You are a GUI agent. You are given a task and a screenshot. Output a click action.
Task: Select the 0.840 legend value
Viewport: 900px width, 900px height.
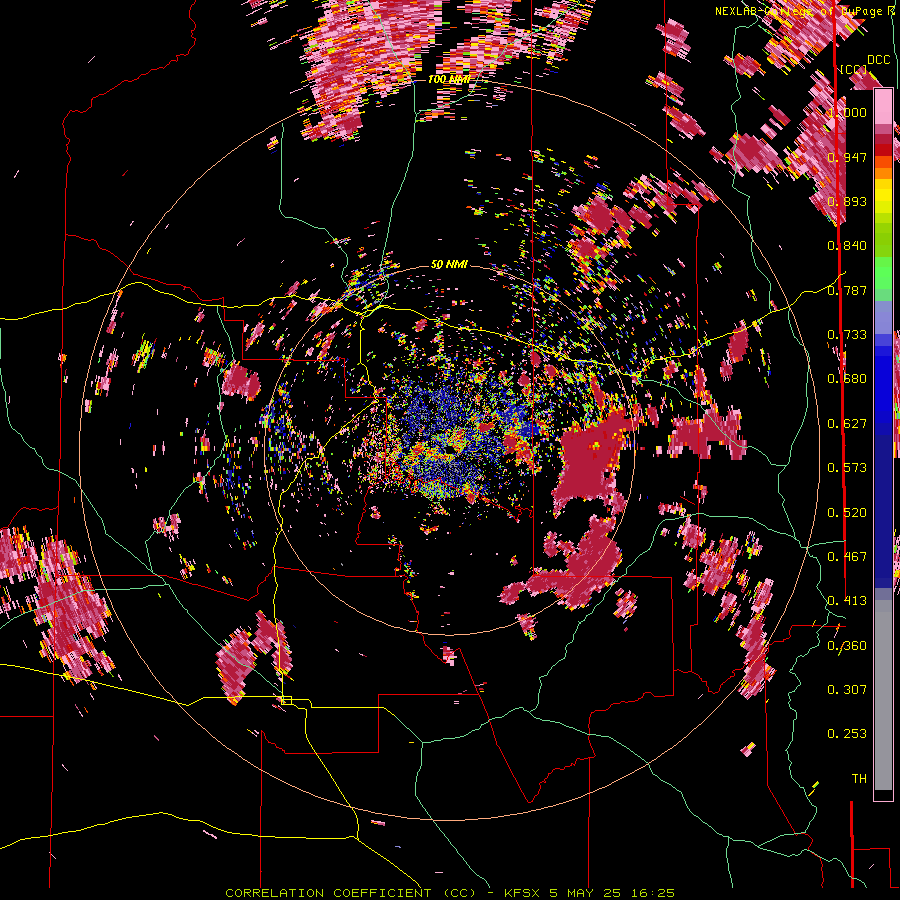[847, 246]
